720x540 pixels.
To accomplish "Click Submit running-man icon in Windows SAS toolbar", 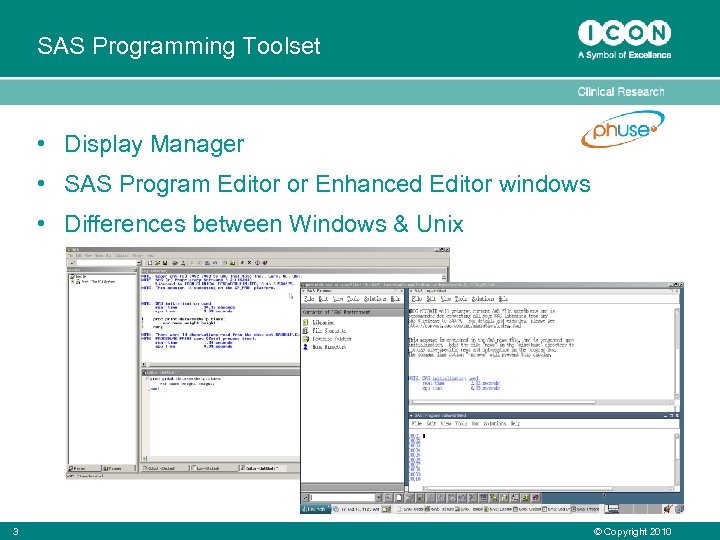I will tap(242, 263).
